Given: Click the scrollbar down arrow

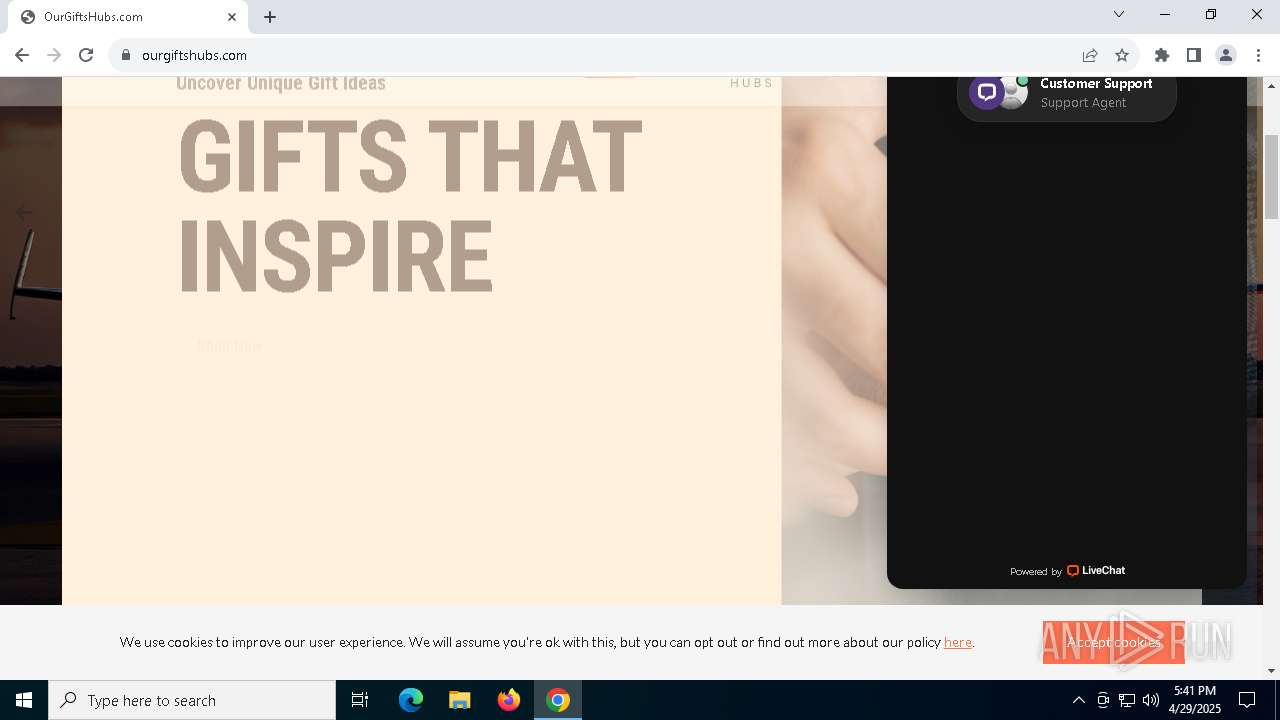Looking at the screenshot, I should (x=1271, y=671).
